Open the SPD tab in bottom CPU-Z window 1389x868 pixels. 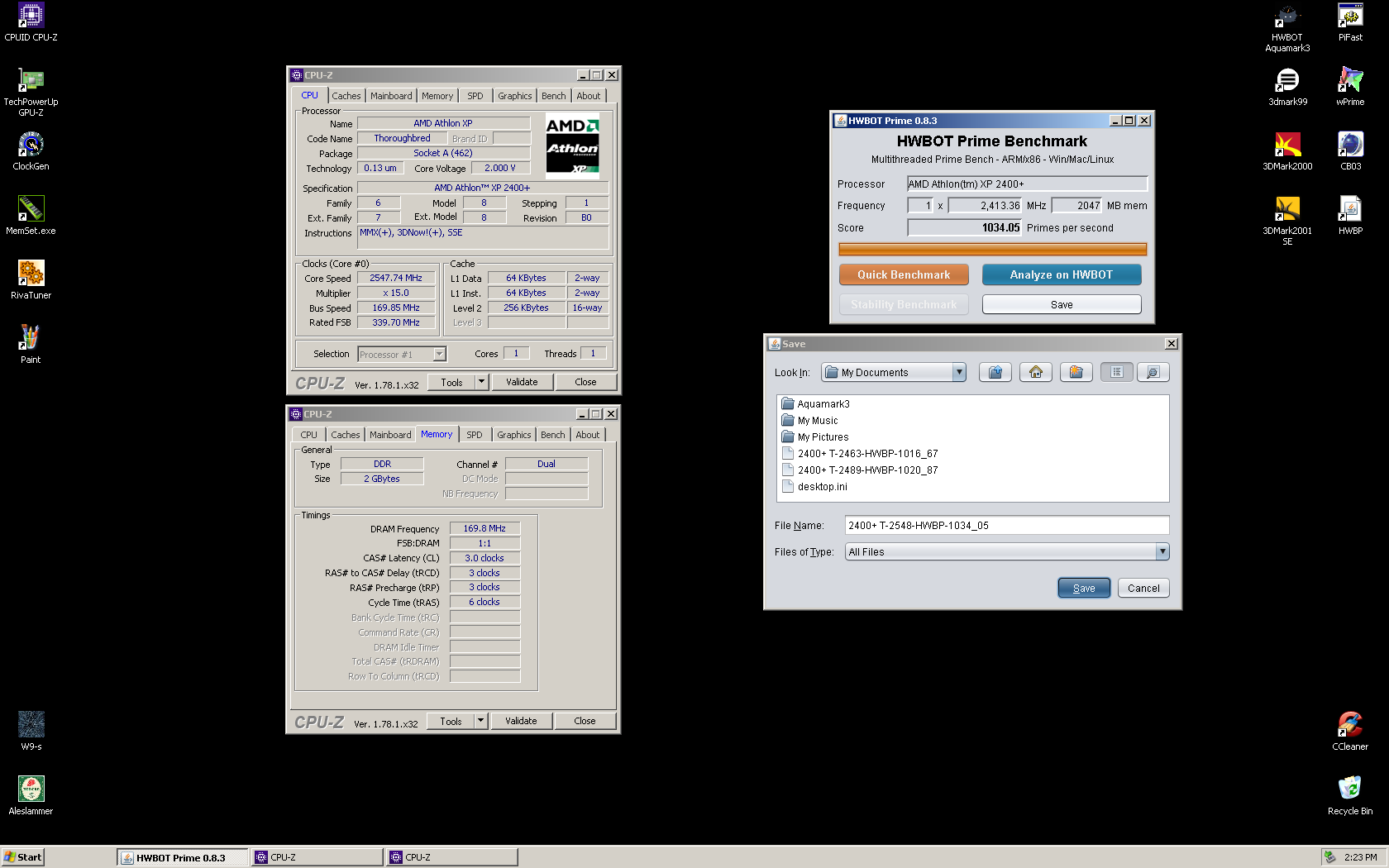tap(475, 435)
